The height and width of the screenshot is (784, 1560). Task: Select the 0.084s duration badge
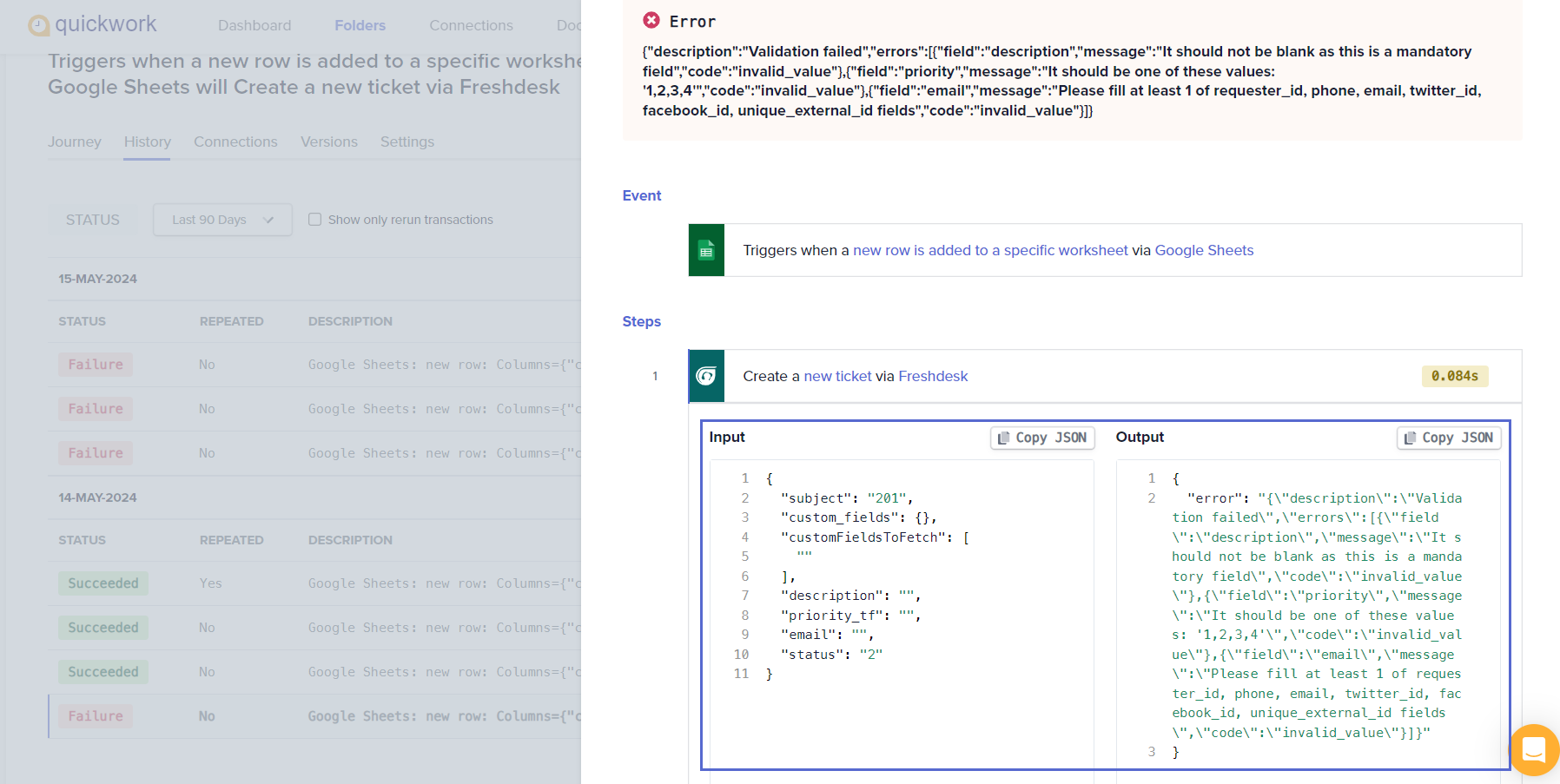[1455, 376]
